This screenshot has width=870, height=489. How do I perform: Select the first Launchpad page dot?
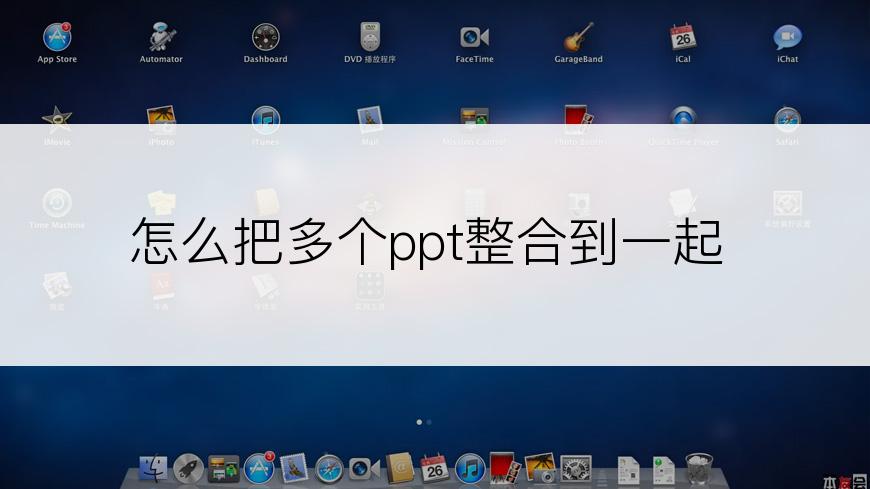pyautogui.click(x=419, y=422)
